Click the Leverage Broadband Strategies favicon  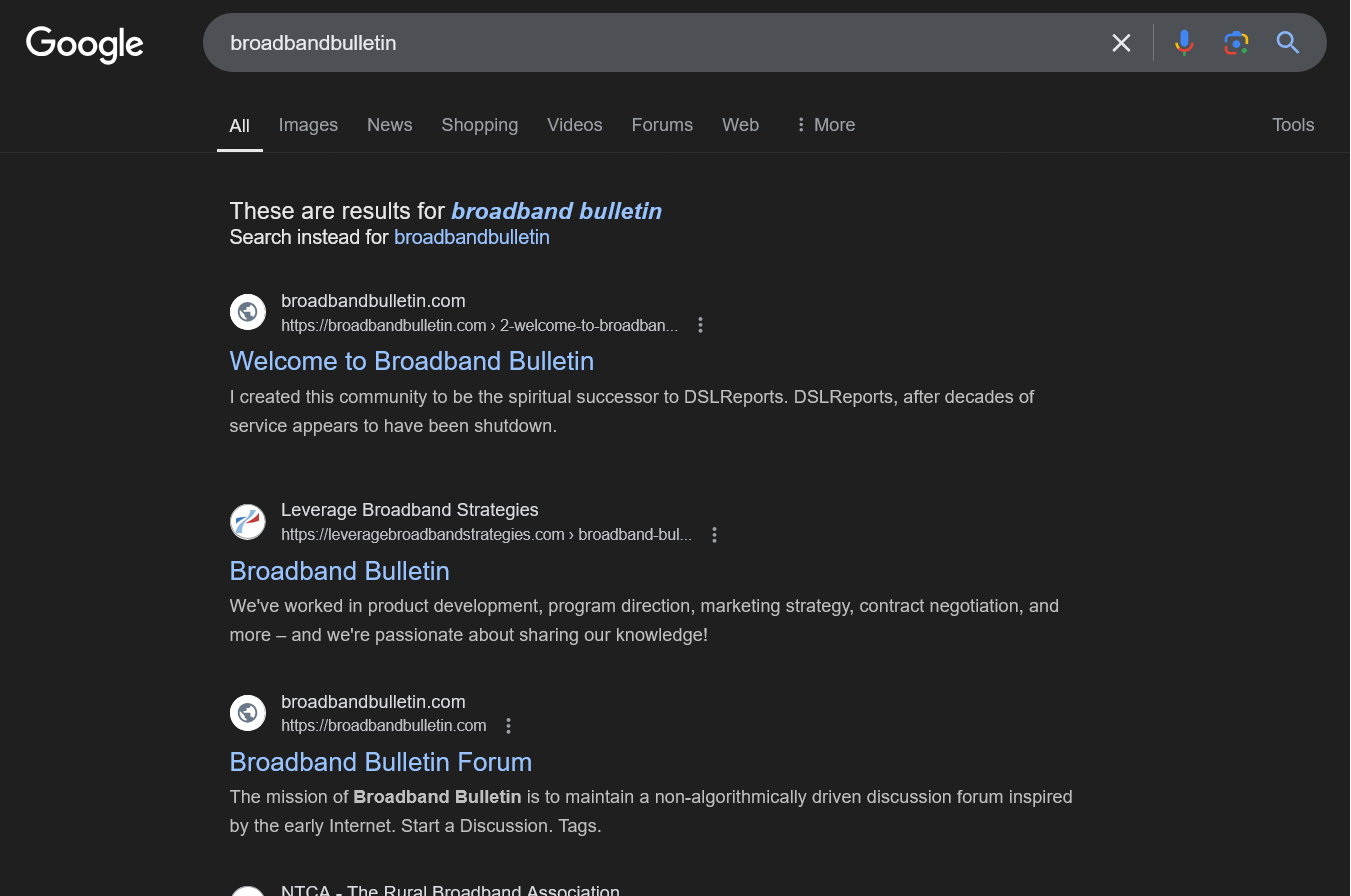click(x=248, y=522)
